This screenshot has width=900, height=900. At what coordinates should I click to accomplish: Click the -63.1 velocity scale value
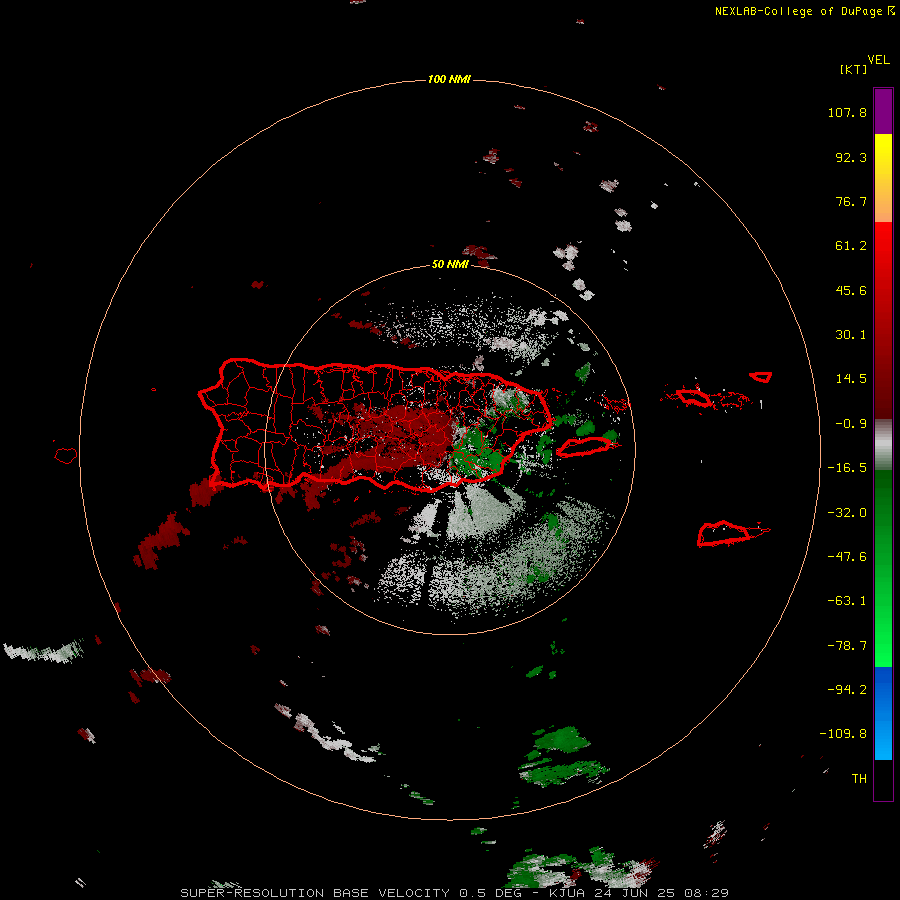847,601
